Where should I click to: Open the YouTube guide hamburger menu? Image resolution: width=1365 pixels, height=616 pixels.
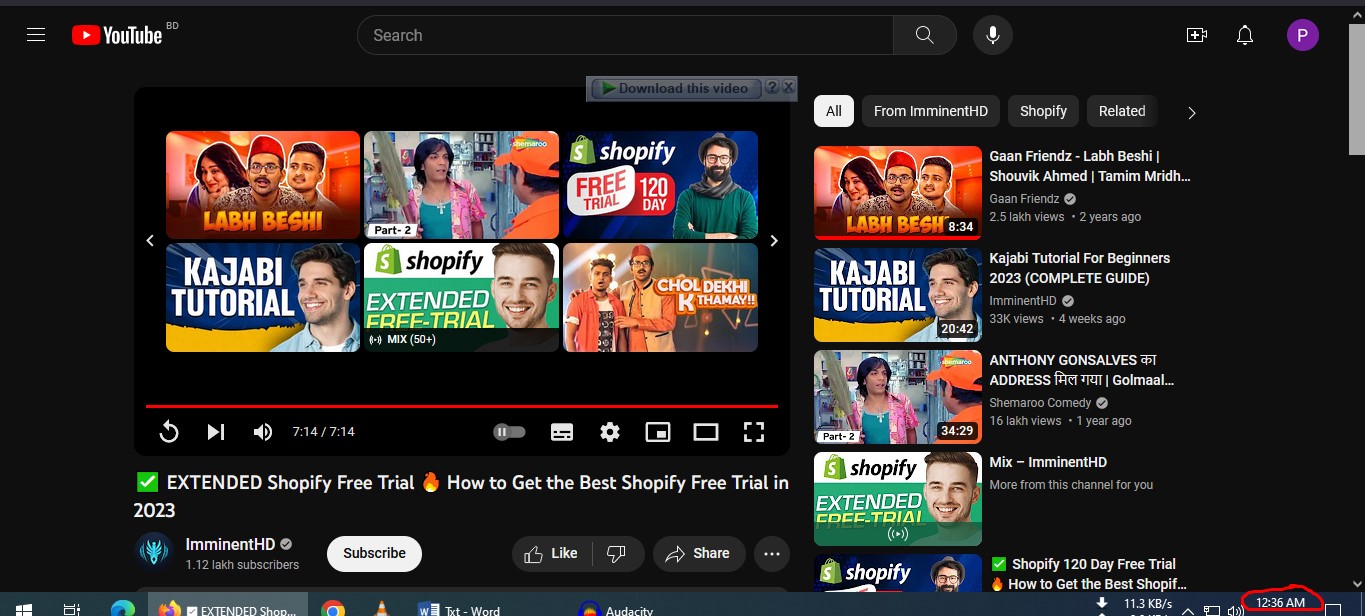(x=36, y=35)
